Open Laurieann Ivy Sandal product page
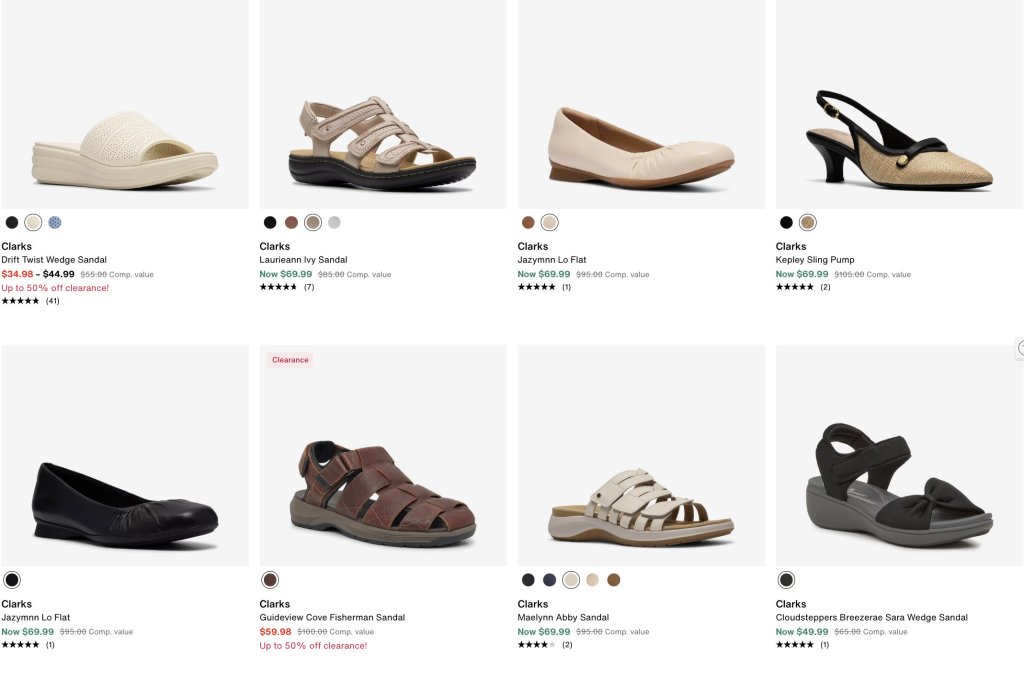 pyautogui.click(x=303, y=260)
